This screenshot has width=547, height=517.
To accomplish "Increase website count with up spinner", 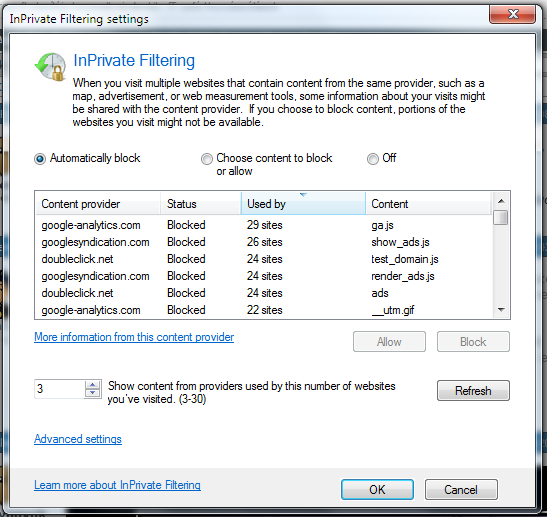I will click(x=93, y=384).
